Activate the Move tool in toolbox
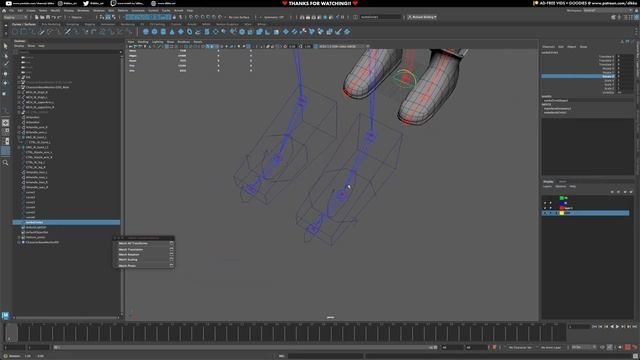Image resolution: width=640 pixels, height=360 pixels. [x=5, y=74]
